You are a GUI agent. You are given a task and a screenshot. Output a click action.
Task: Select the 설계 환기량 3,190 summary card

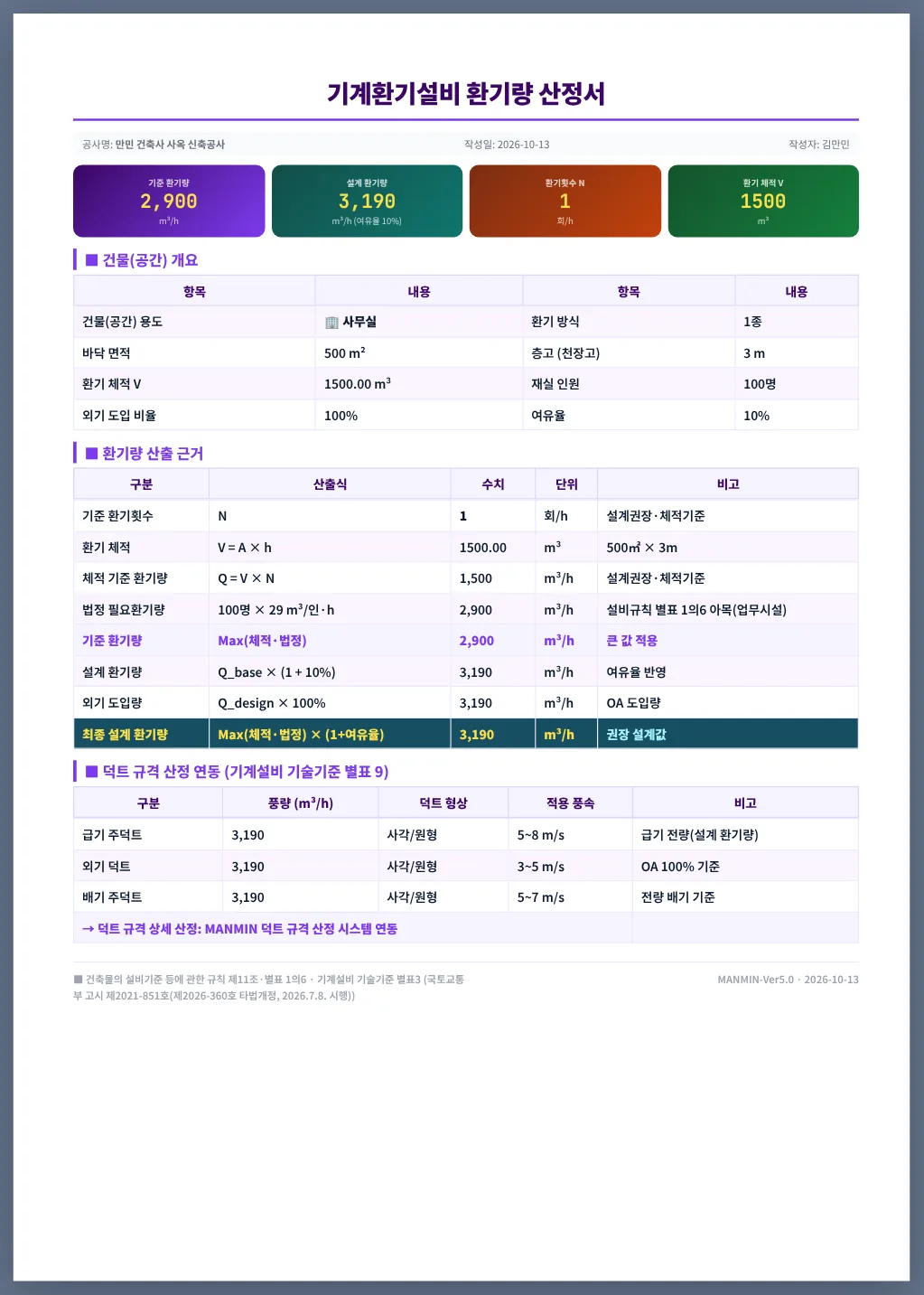coord(367,201)
